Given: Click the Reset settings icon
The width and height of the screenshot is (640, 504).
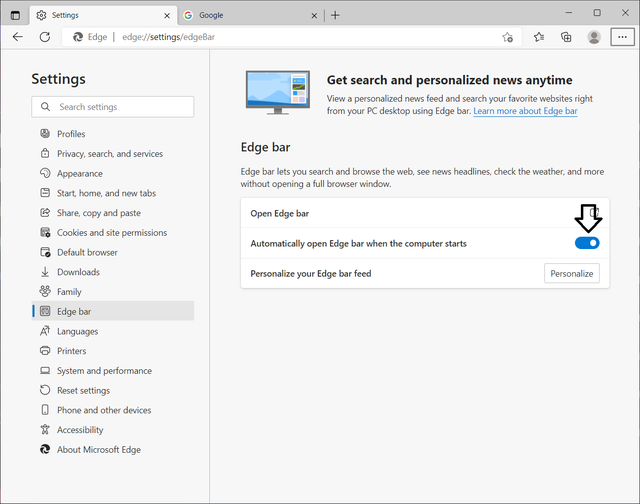Looking at the screenshot, I should click(45, 390).
